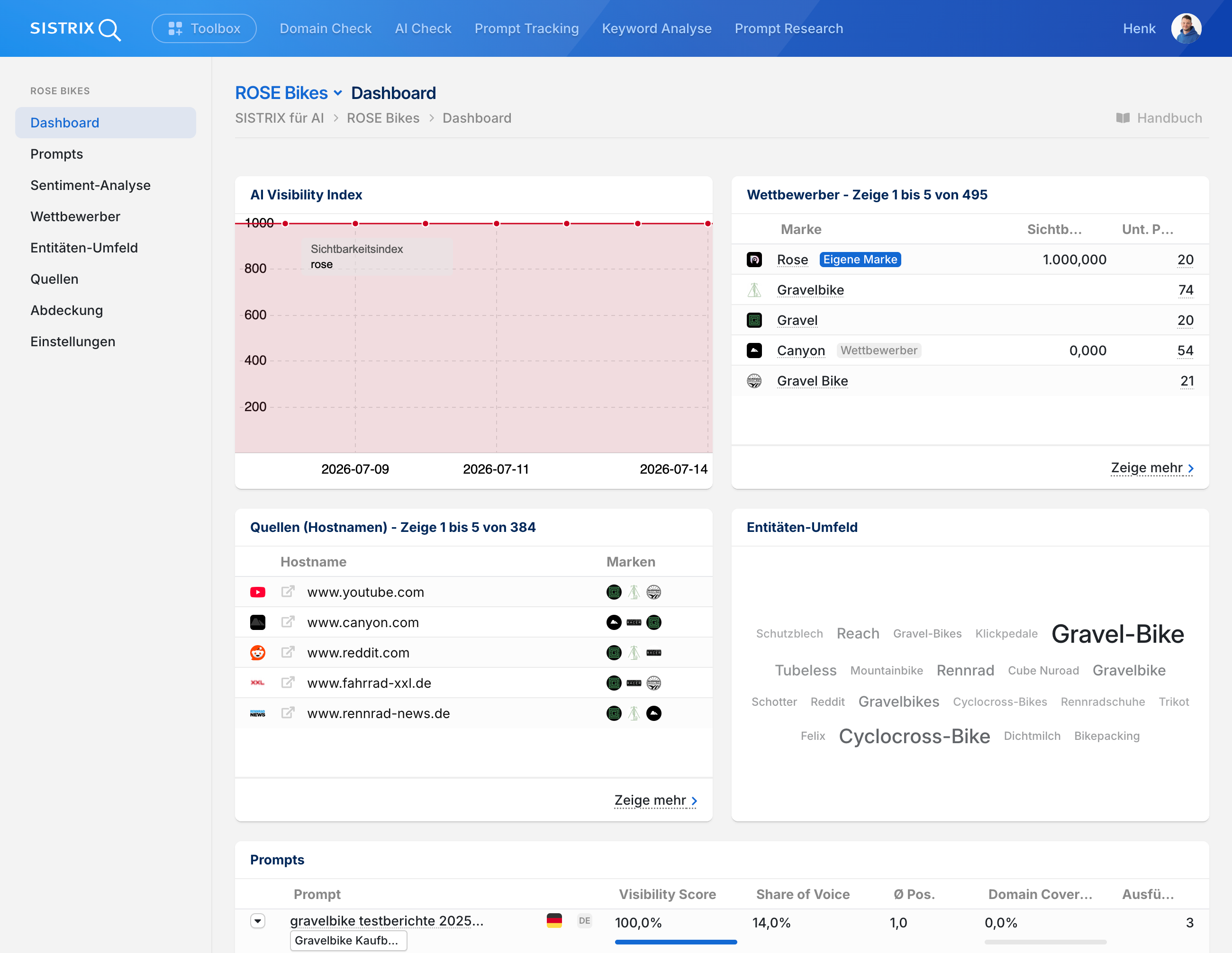Show more sources with Zeige mehr
The width and height of the screenshot is (1232, 953).
tap(655, 800)
